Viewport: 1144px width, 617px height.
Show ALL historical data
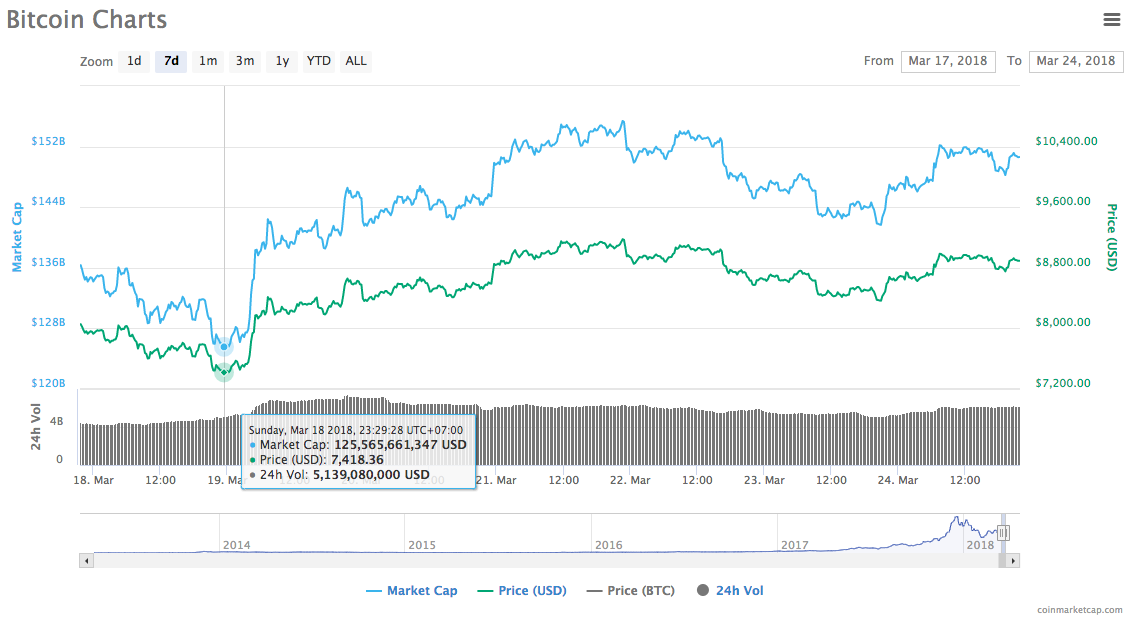pos(356,61)
